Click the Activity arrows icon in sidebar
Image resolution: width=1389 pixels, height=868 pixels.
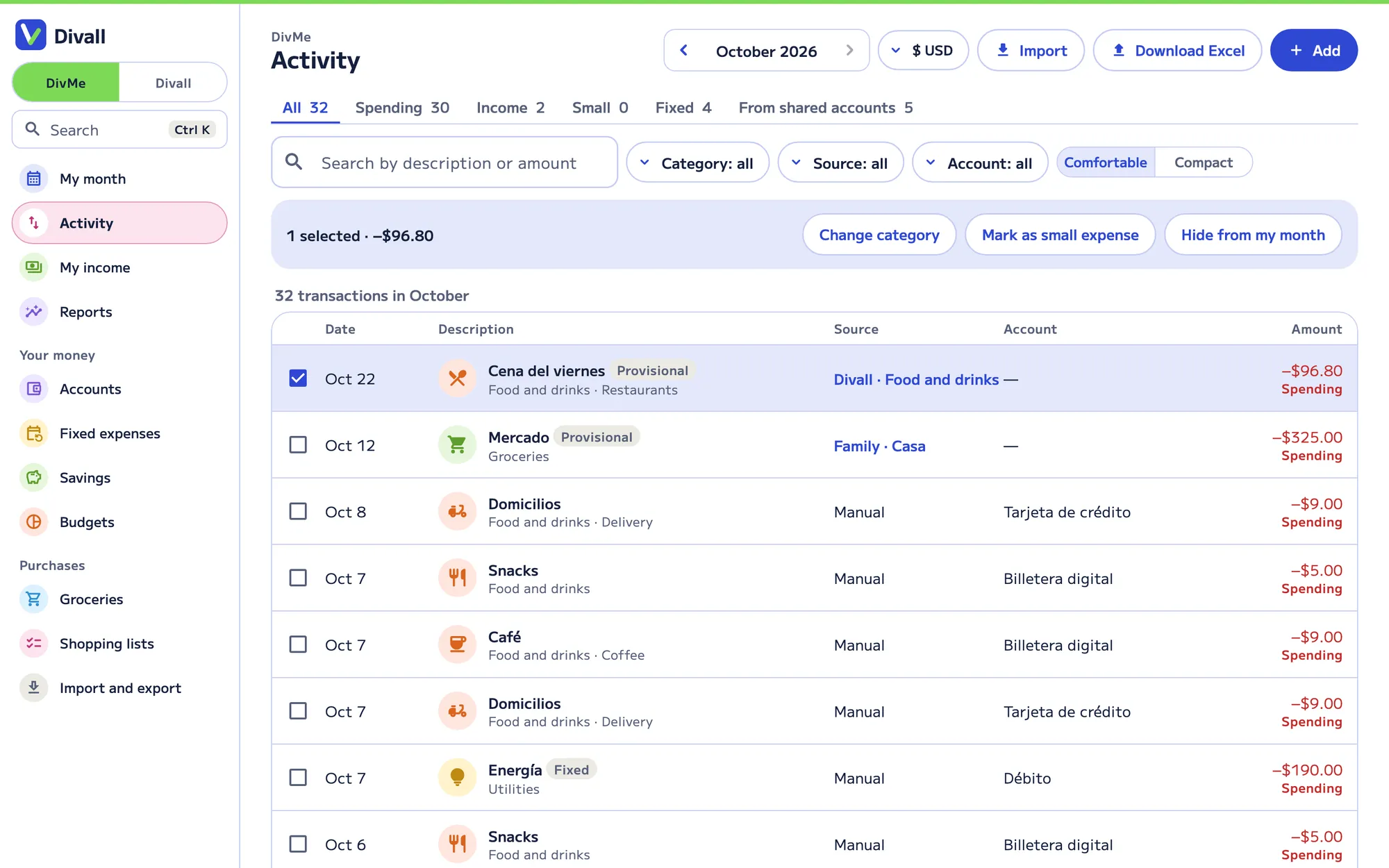(33, 223)
